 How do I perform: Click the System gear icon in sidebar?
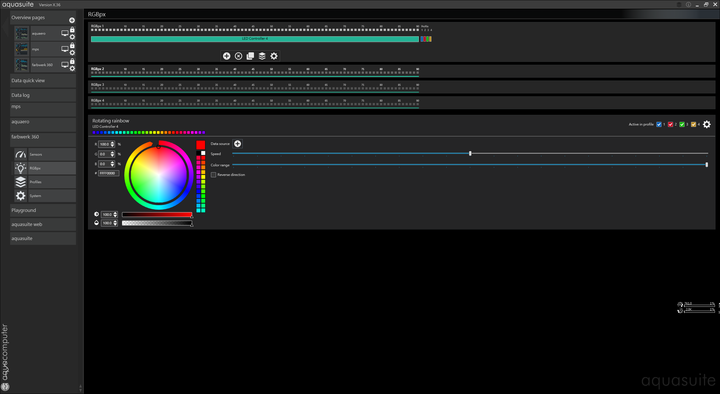(20, 196)
